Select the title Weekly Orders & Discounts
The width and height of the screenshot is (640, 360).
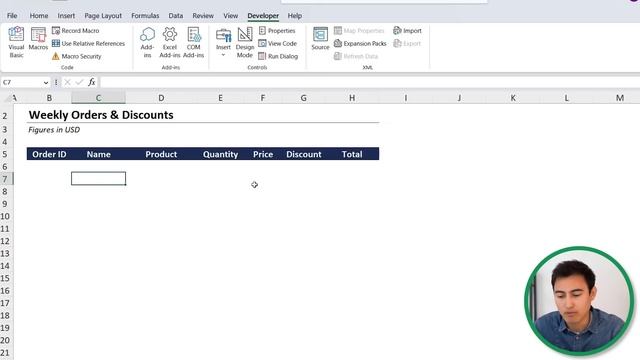pos(101,115)
